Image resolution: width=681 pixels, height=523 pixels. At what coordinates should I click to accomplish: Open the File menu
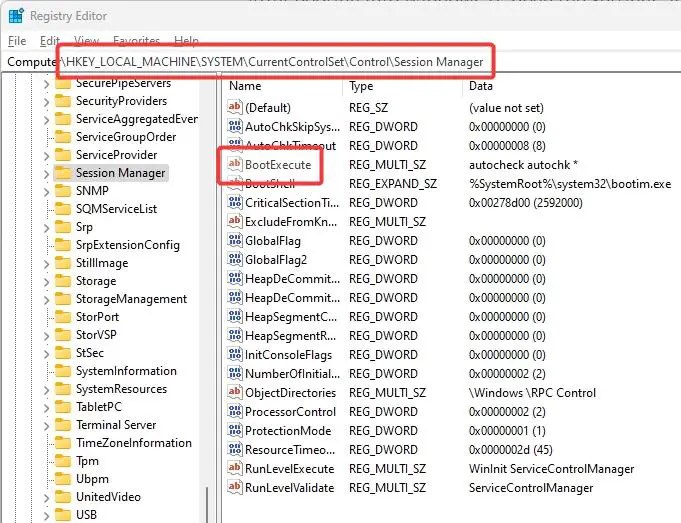[x=17, y=41]
